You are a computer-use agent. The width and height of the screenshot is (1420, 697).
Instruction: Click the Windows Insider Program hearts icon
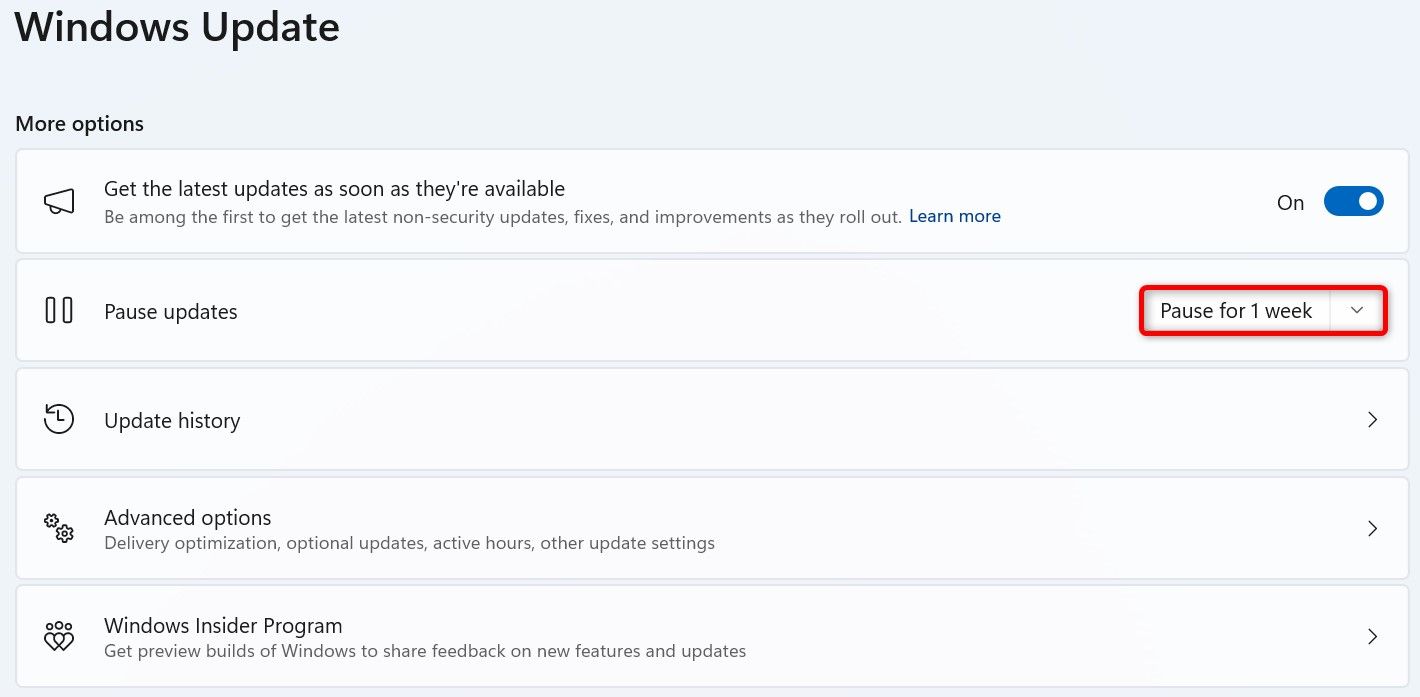point(59,636)
